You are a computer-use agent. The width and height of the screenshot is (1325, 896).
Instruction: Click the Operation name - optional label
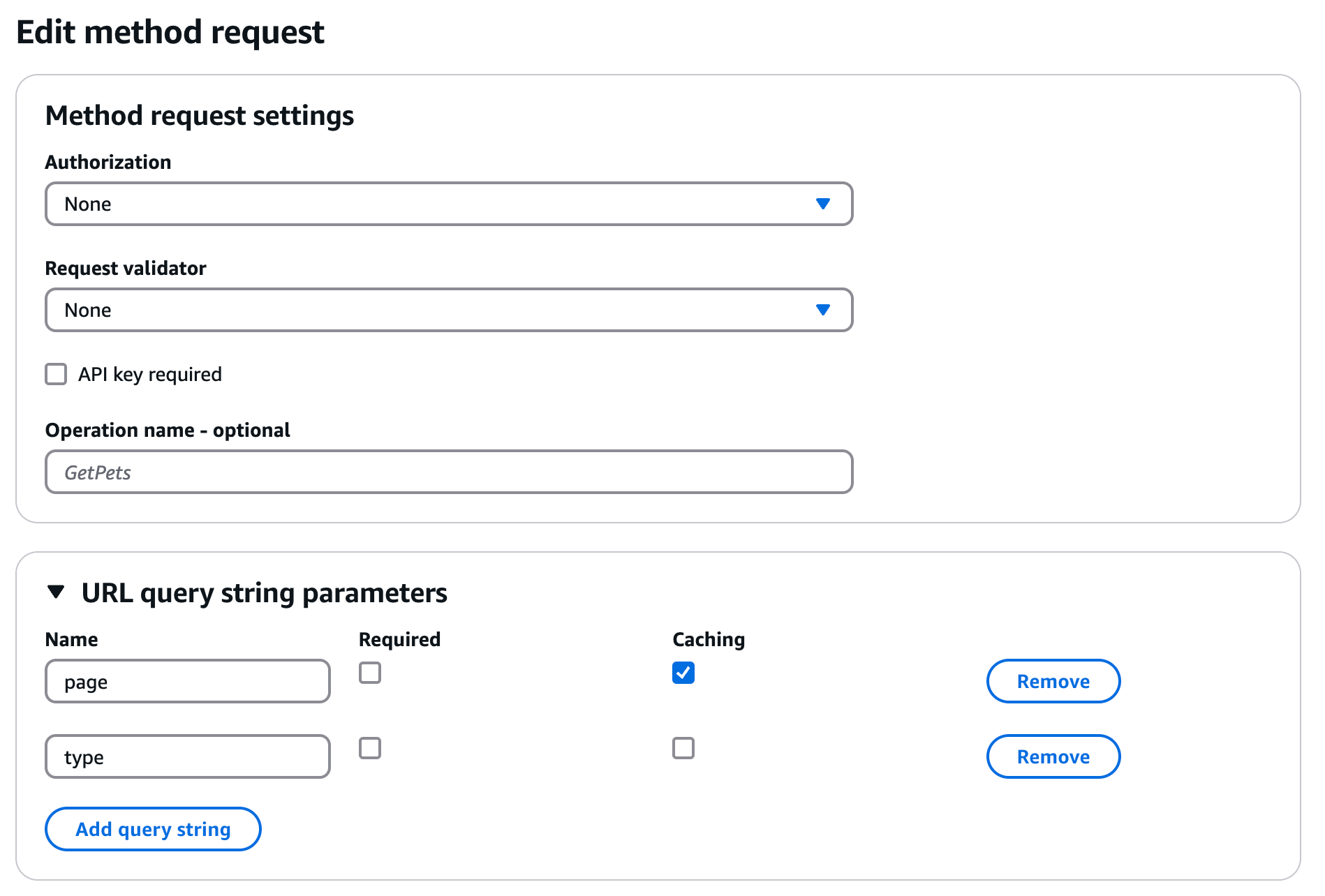168,430
